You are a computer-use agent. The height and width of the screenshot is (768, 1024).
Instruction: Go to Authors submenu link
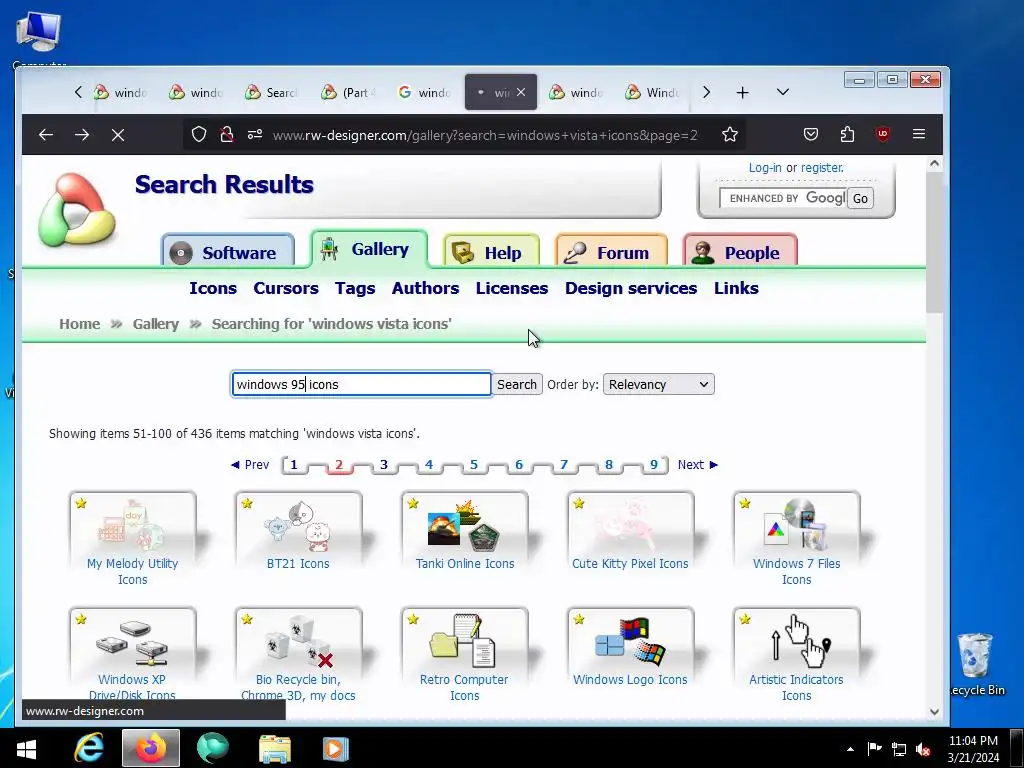[425, 288]
